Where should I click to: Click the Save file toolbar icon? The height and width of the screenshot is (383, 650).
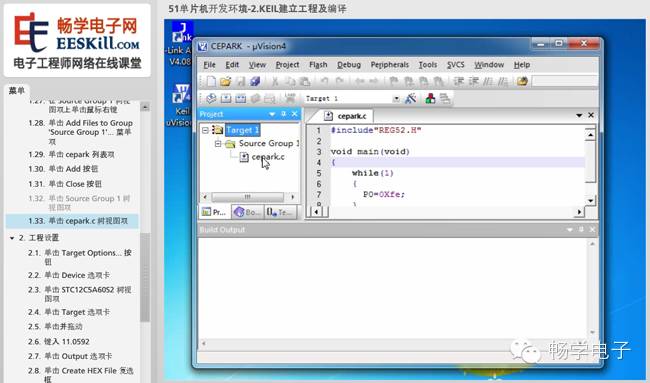coord(240,81)
